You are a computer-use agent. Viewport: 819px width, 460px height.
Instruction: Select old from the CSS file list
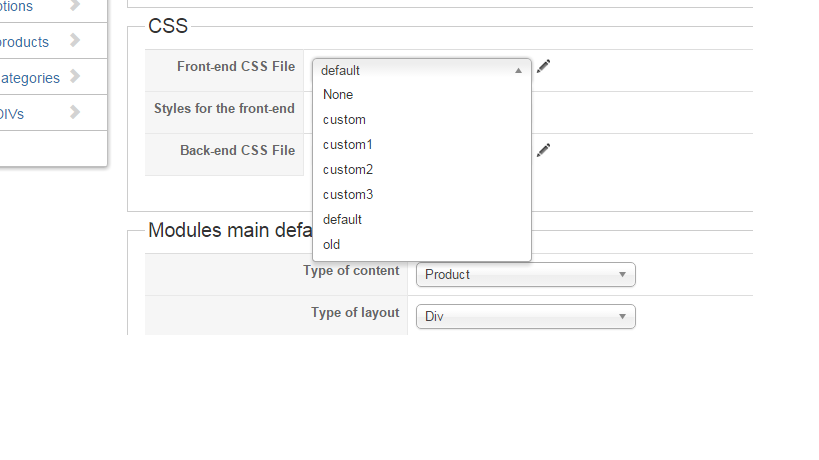coord(332,244)
